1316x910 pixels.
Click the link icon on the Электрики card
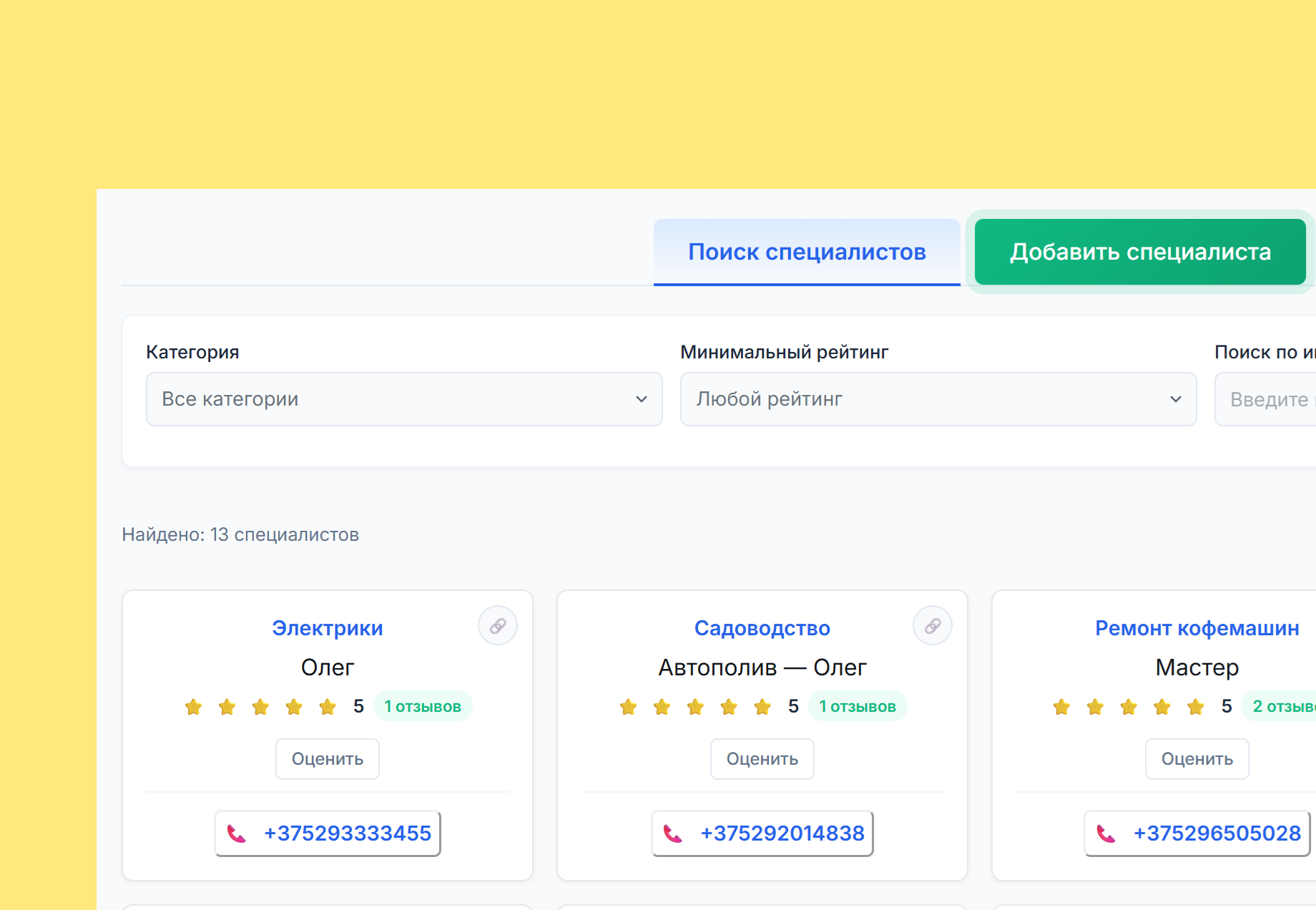pyautogui.click(x=498, y=625)
